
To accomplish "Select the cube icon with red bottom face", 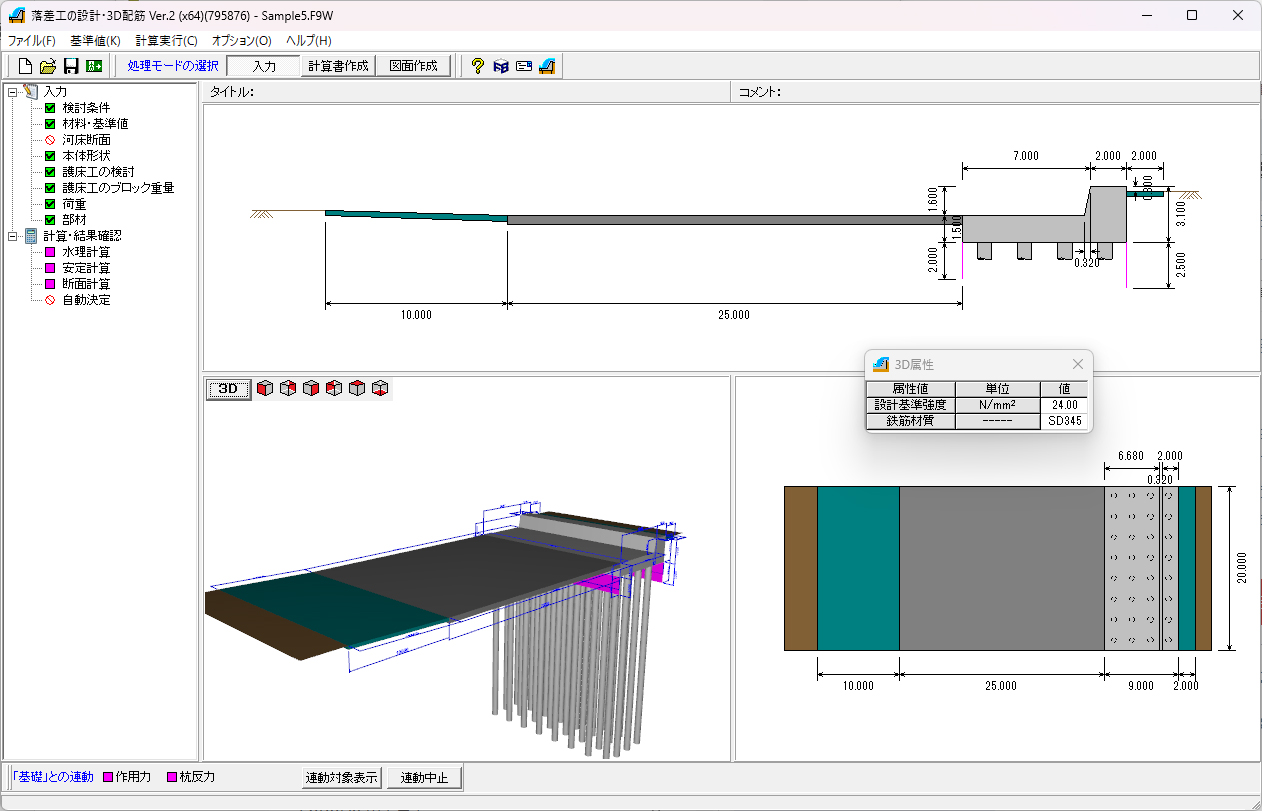I will (380, 388).
